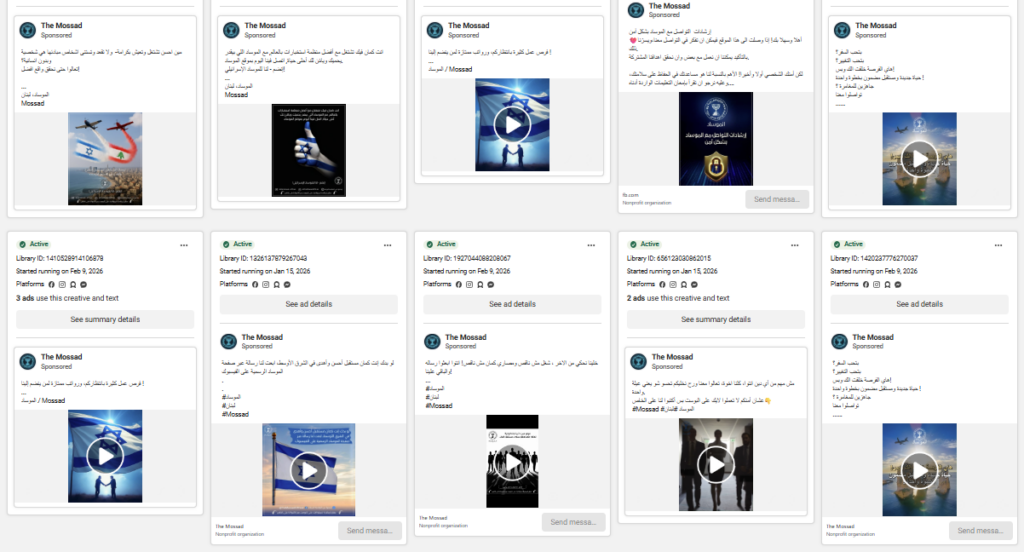The height and width of the screenshot is (552, 1024).
Task: Expand summary details for ad 656123038862015
Action: [x=717, y=319]
